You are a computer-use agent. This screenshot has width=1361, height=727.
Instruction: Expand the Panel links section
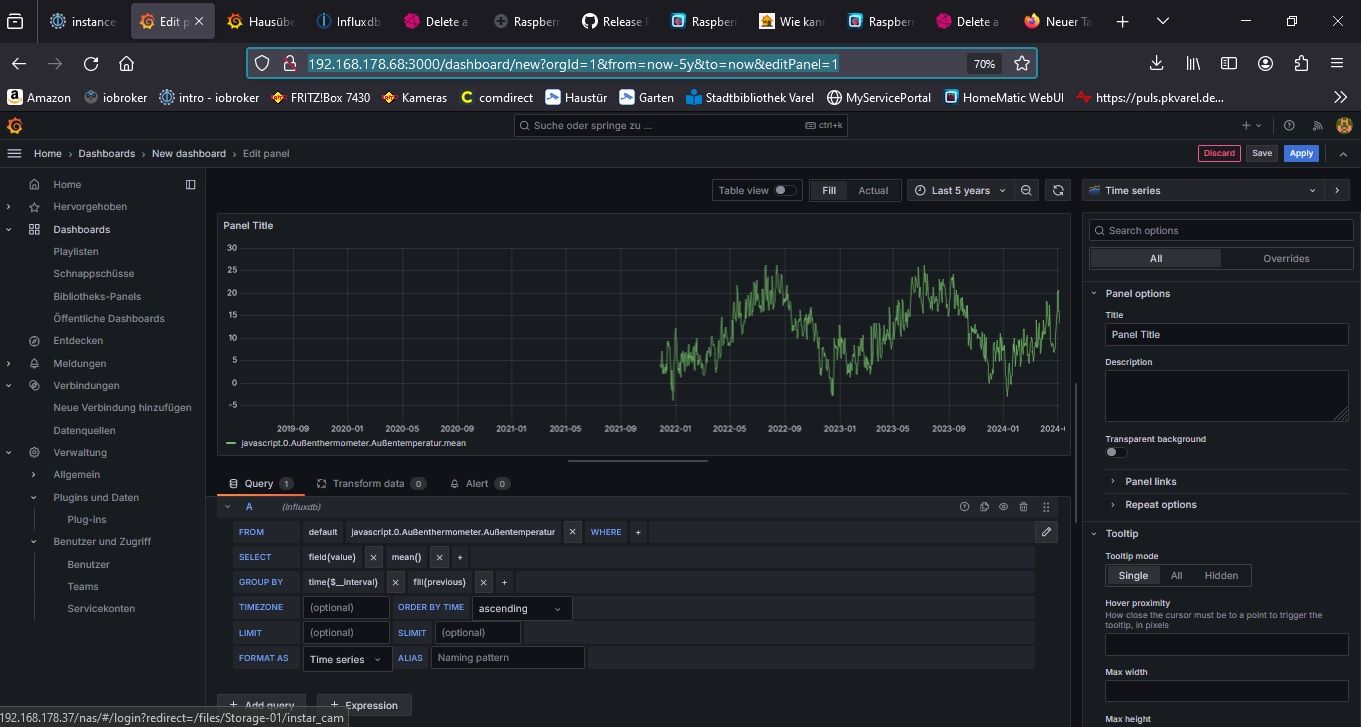(1150, 481)
